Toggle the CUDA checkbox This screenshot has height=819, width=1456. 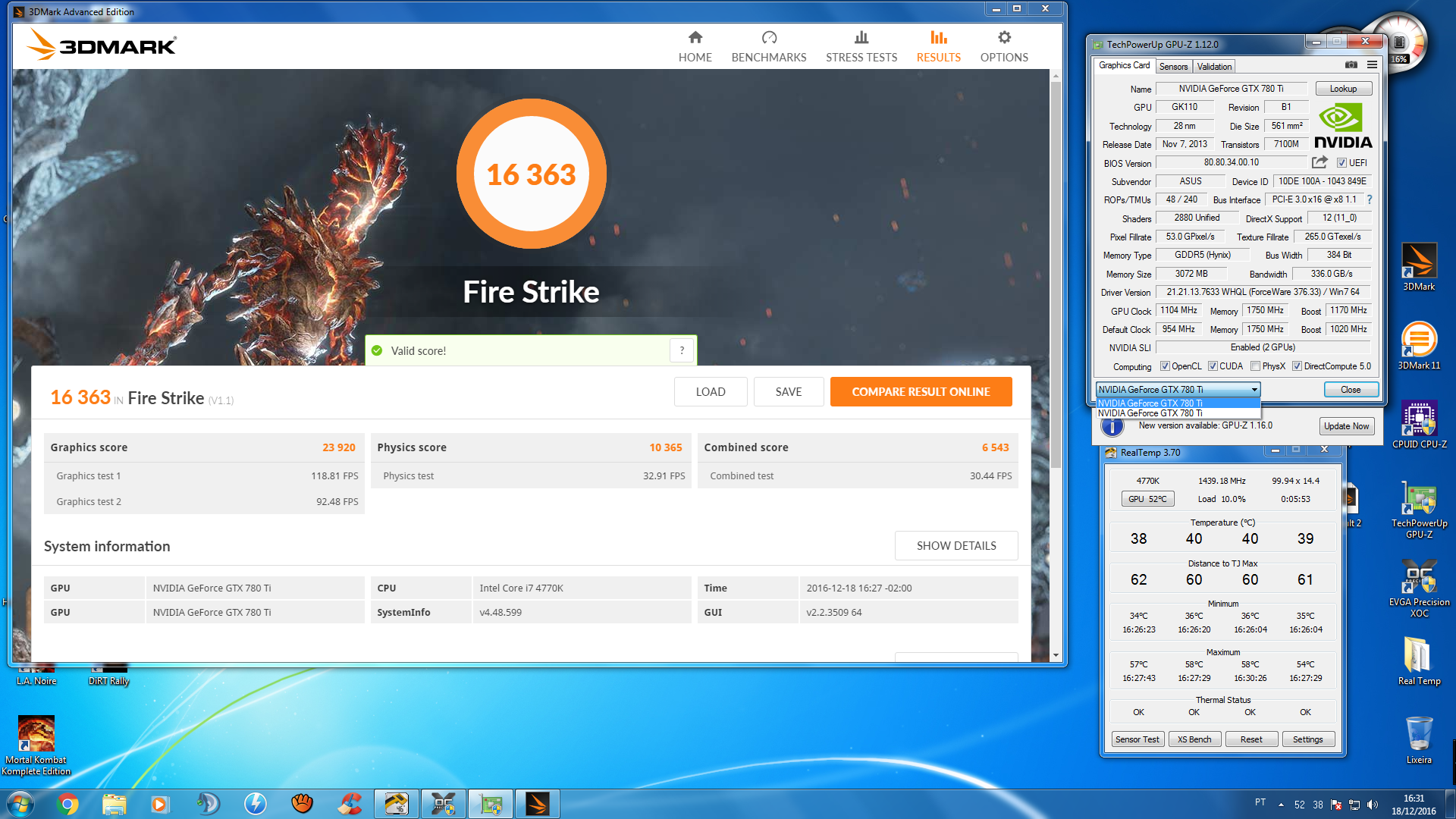point(1213,366)
